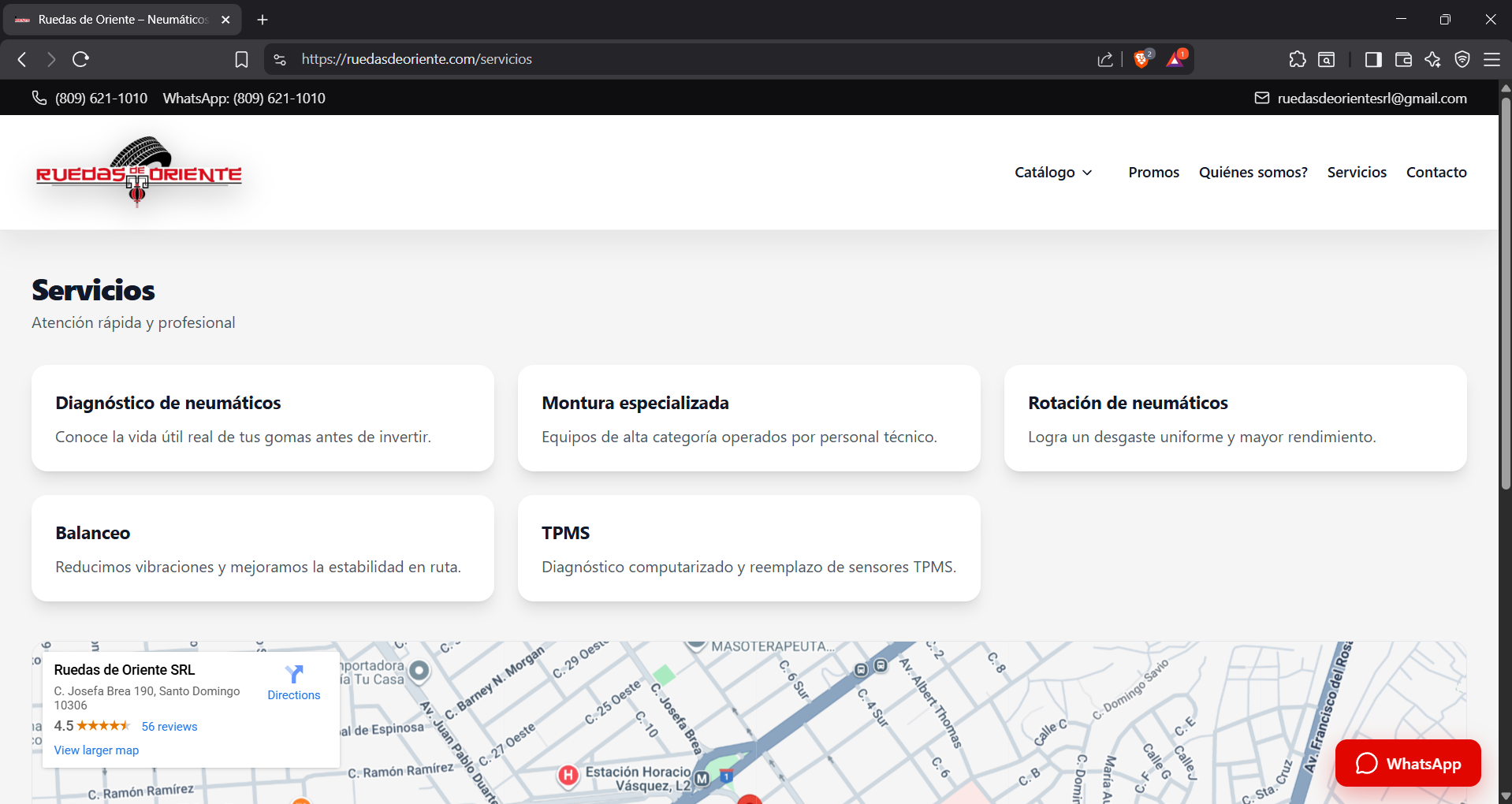This screenshot has width=1512, height=804.
Task: Bookmark this page with the bookmark icon
Action: (x=241, y=59)
